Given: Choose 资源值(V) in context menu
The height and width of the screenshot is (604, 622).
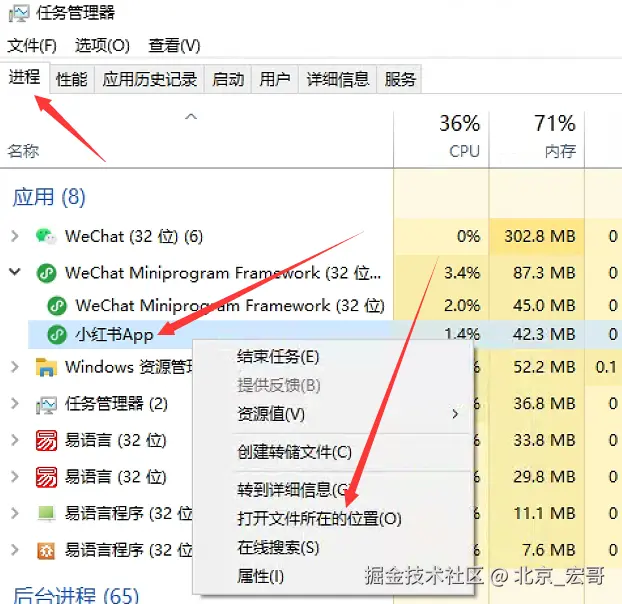Looking at the screenshot, I should pos(333,414).
